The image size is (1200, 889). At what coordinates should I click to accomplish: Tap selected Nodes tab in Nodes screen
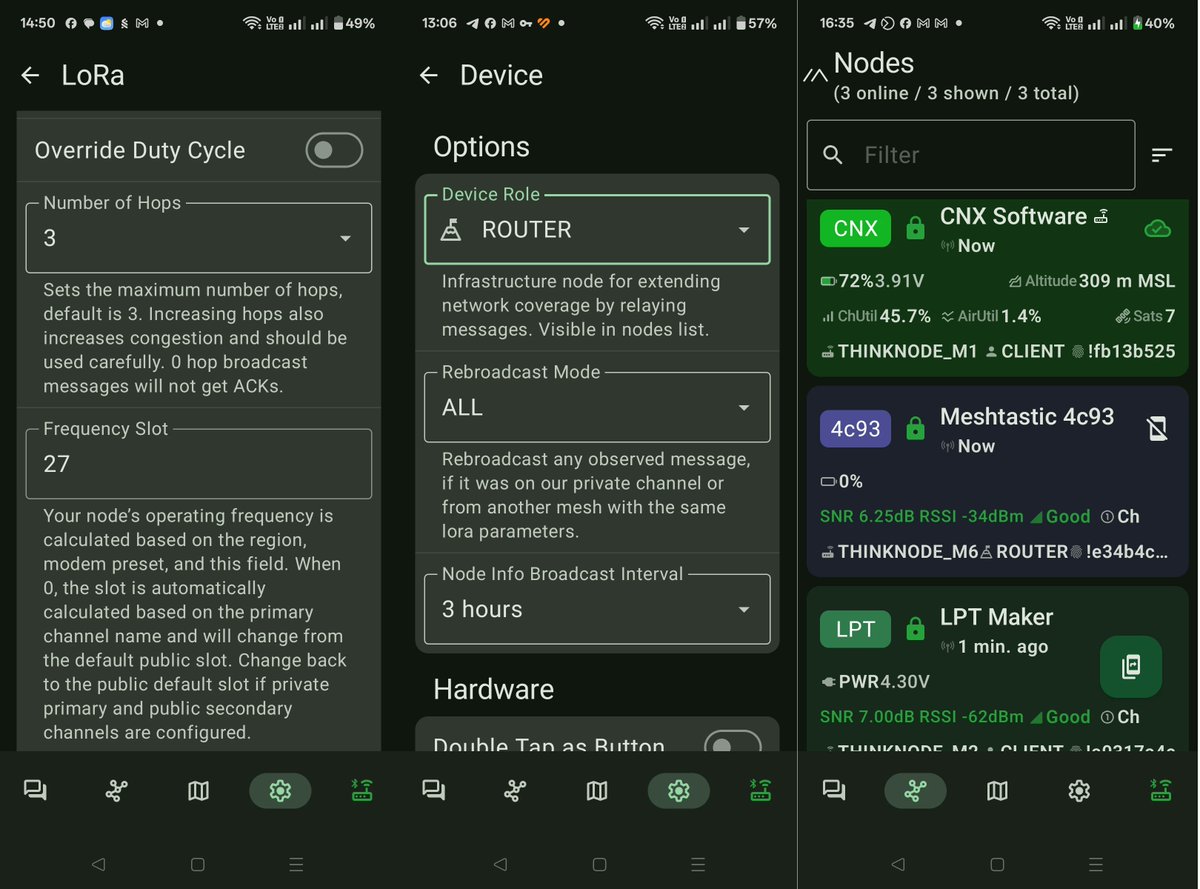click(x=915, y=791)
